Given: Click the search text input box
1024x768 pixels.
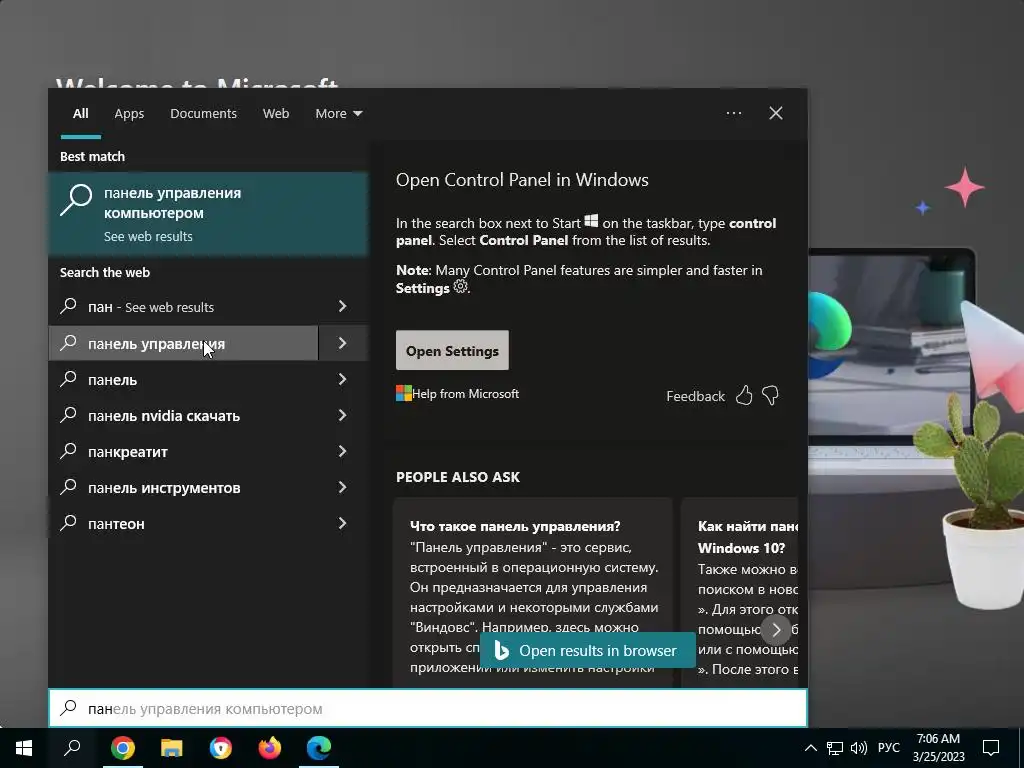Looking at the screenshot, I should (428, 709).
